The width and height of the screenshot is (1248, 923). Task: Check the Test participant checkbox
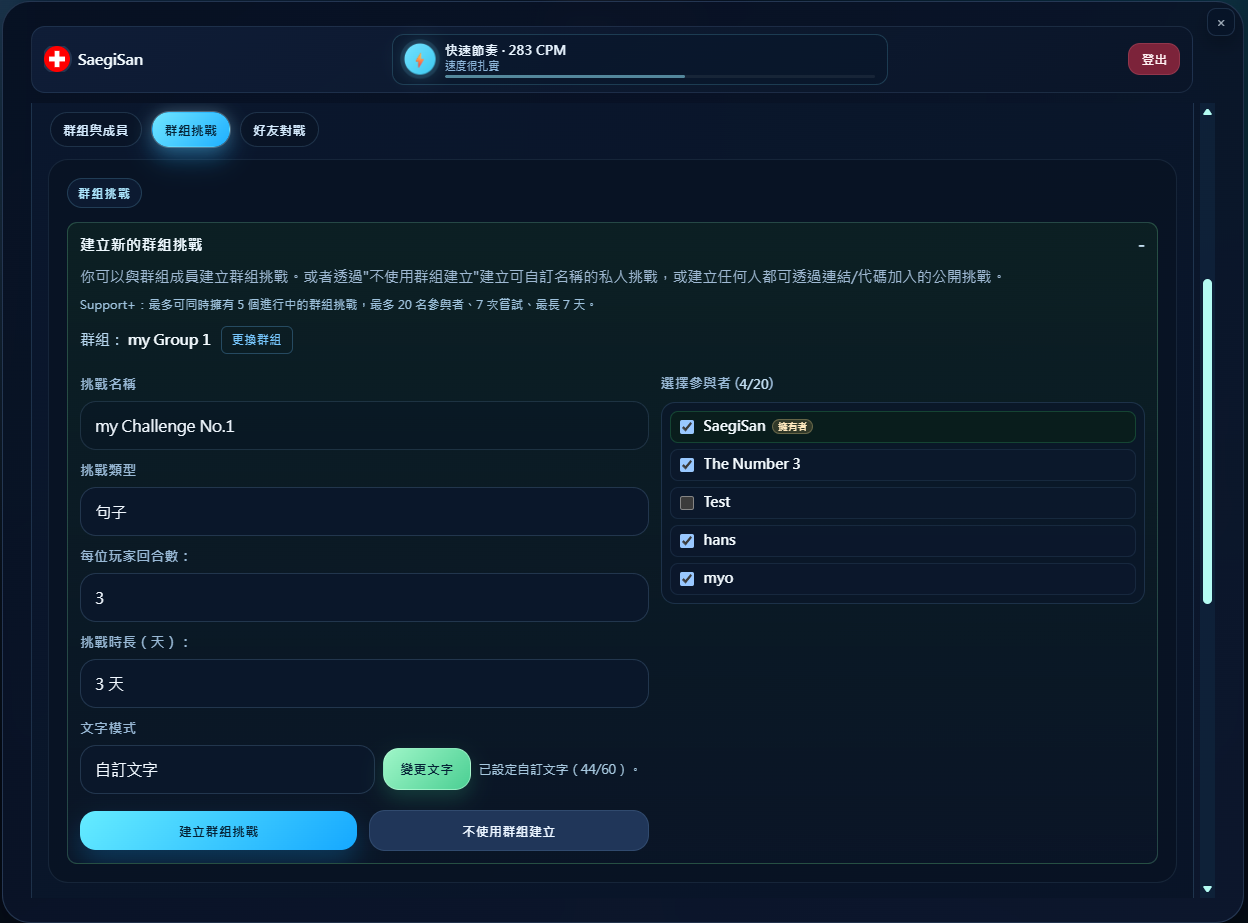(x=687, y=503)
